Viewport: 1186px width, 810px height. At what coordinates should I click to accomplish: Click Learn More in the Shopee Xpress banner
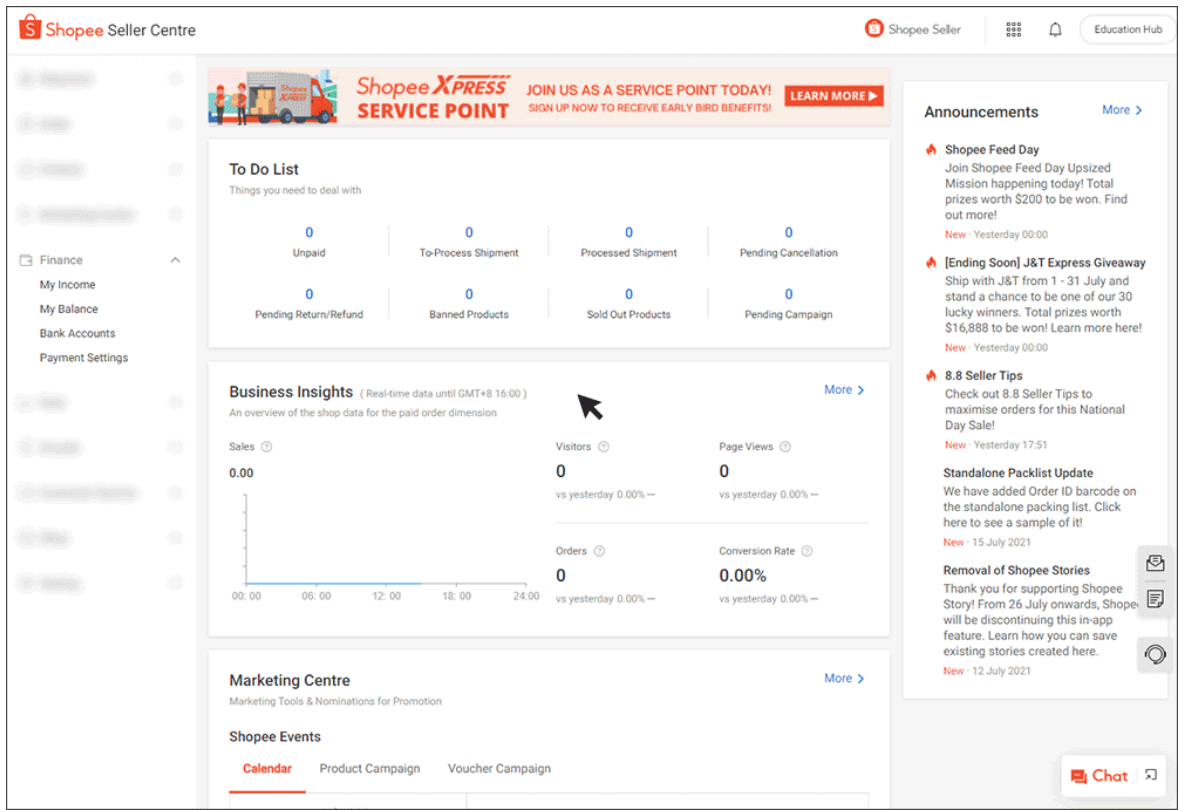(x=833, y=96)
